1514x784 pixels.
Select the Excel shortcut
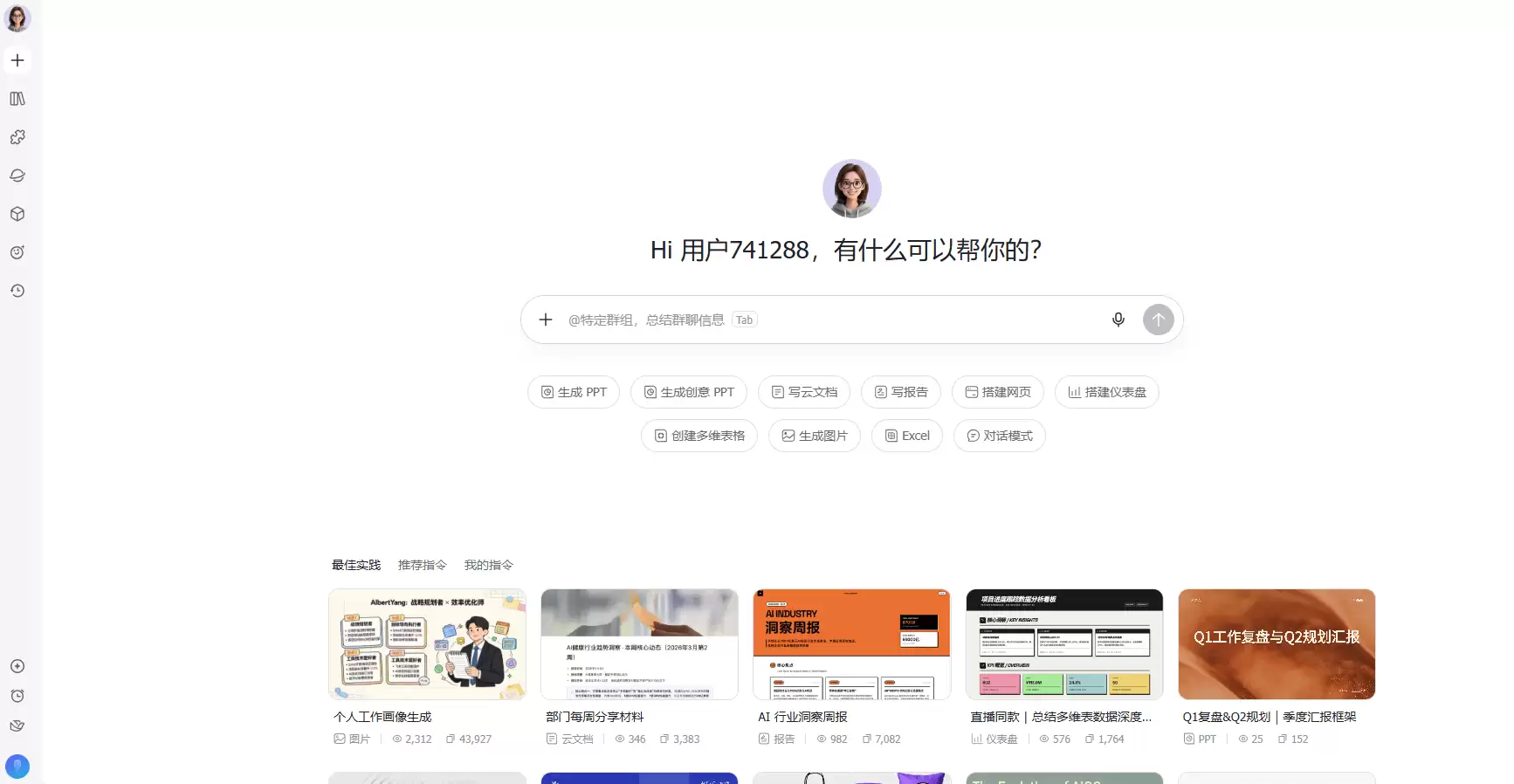click(907, 436)
